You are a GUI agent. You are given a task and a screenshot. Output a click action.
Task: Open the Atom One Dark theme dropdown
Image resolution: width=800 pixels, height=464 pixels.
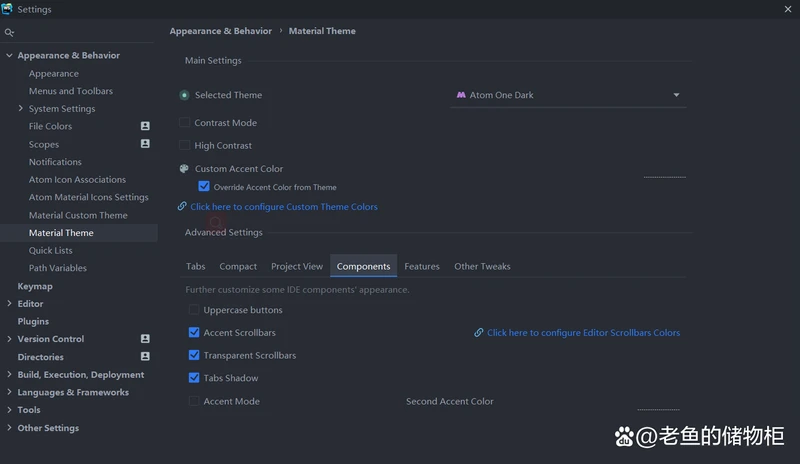[568, 95]
